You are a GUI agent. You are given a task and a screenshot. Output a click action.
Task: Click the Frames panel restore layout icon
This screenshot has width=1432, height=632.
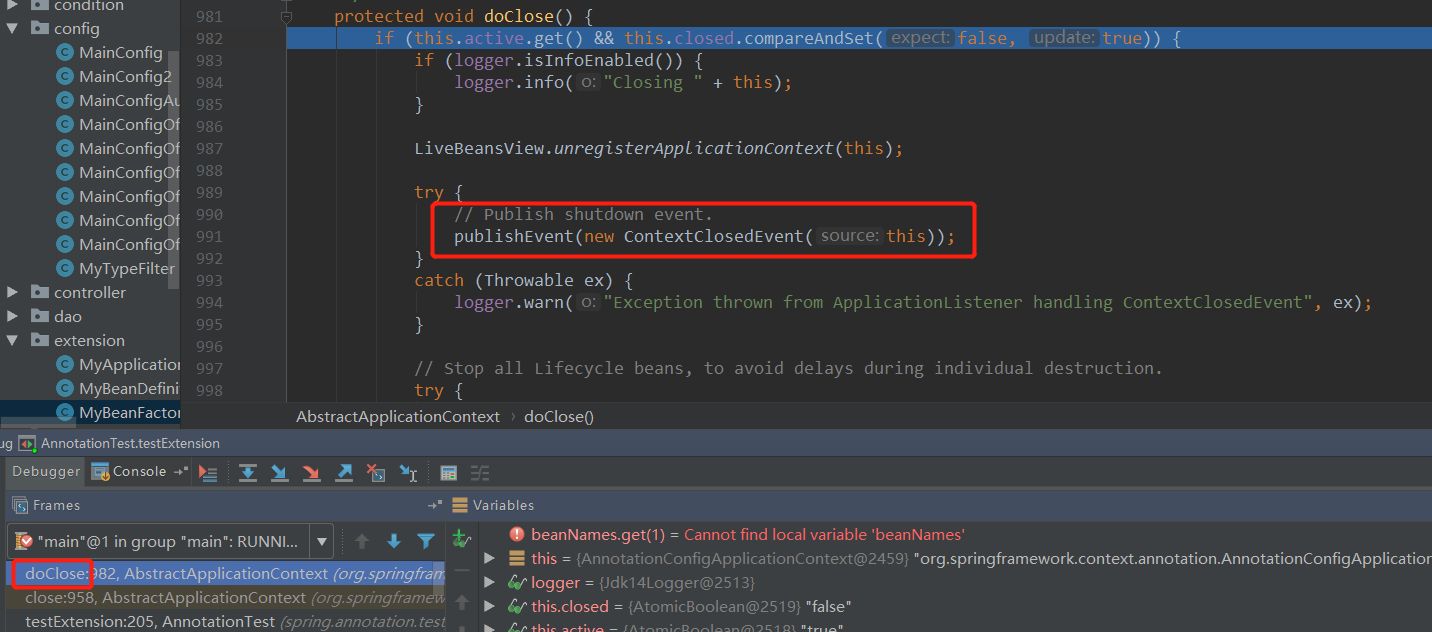pos(435,505)
